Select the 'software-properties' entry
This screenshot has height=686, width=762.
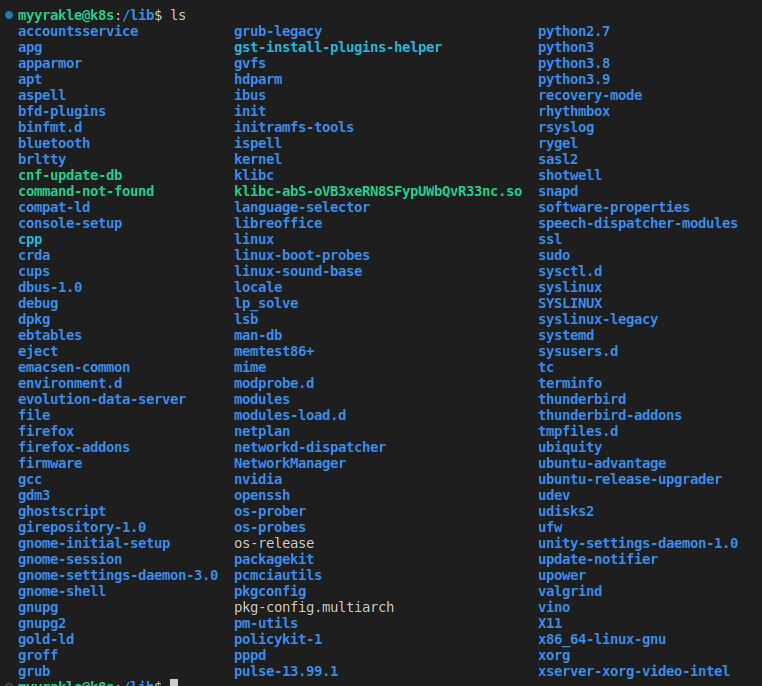[614, 207]
